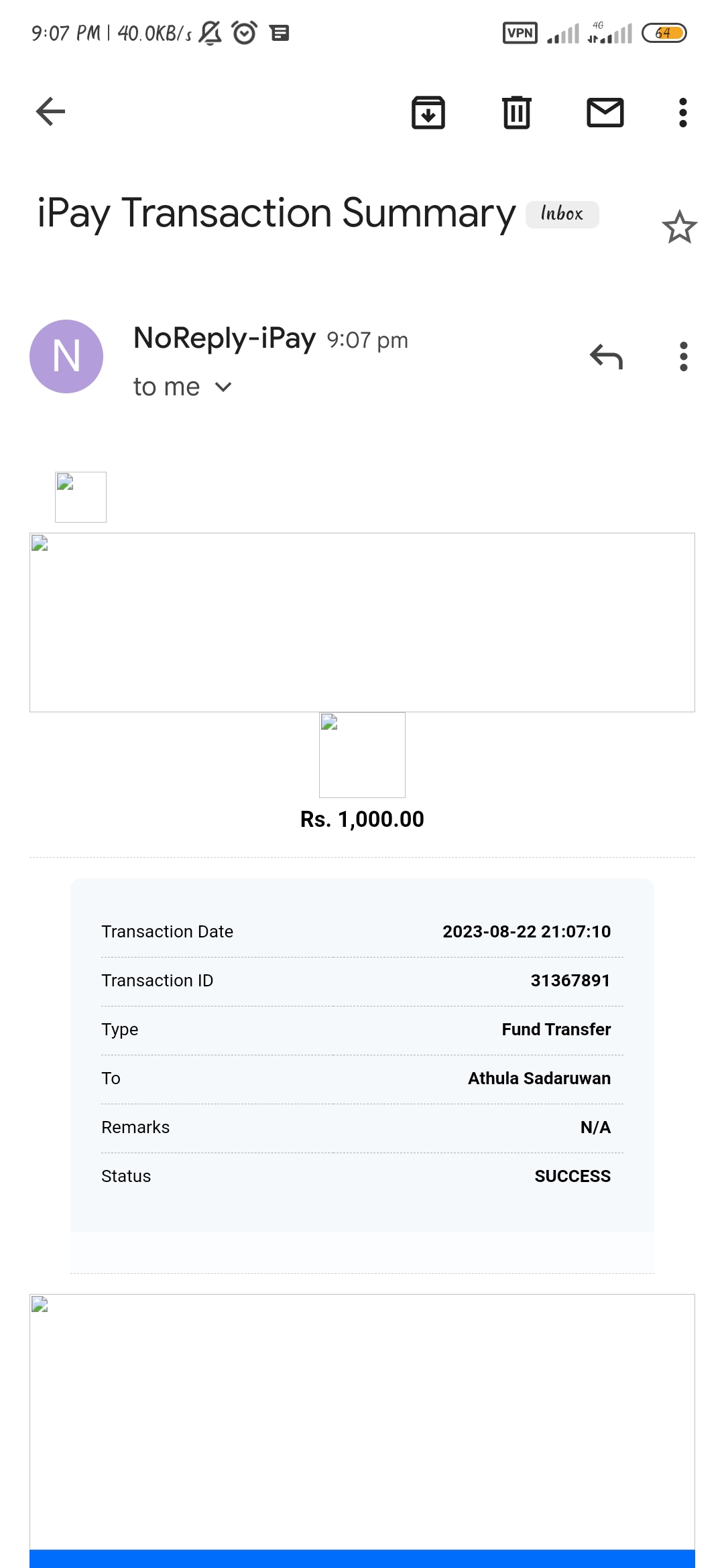
Task: Tap the image above the amount
Action: click(x=362, y=755)
